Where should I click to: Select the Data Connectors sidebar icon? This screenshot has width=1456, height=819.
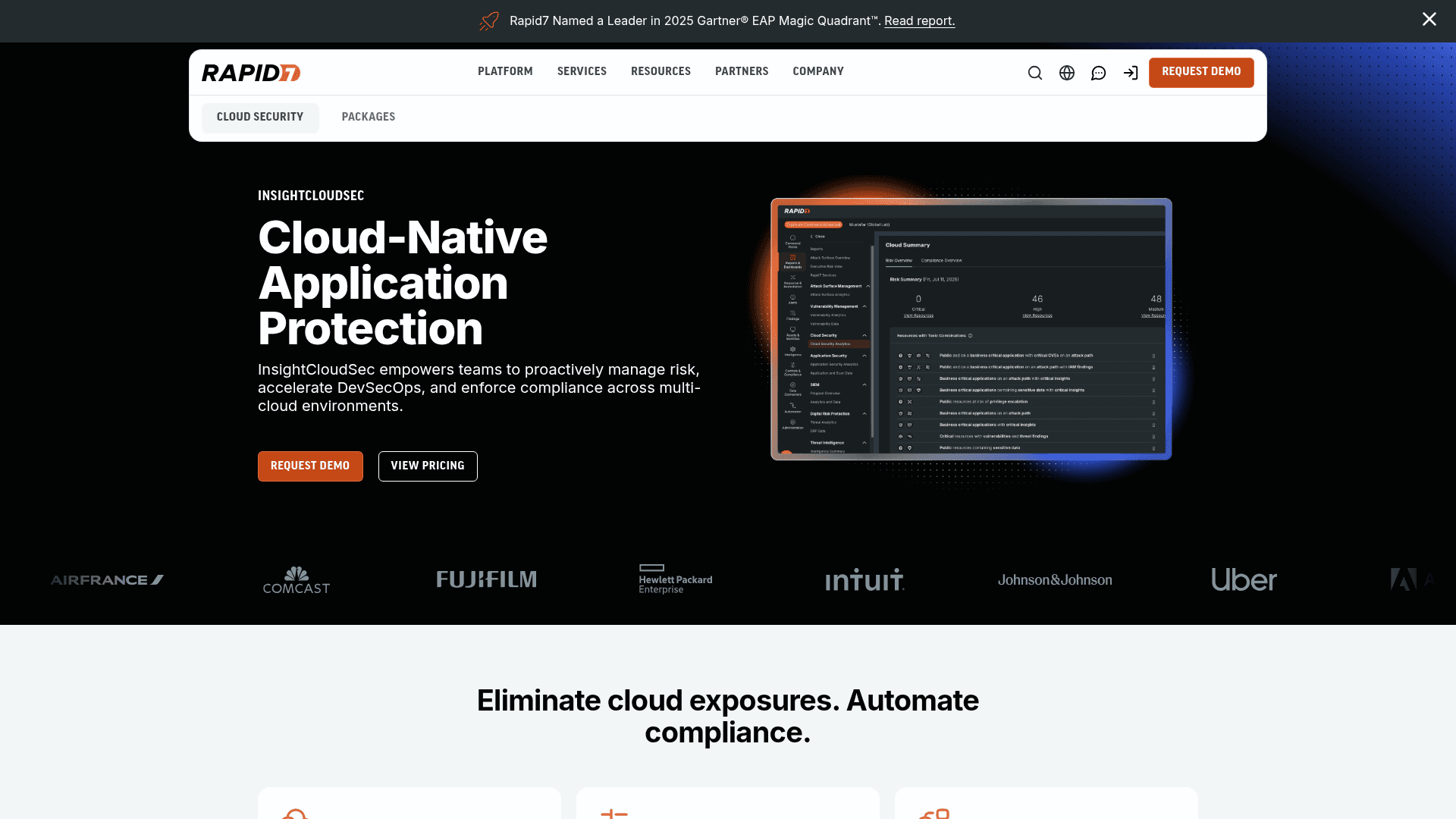click(792, 388)
